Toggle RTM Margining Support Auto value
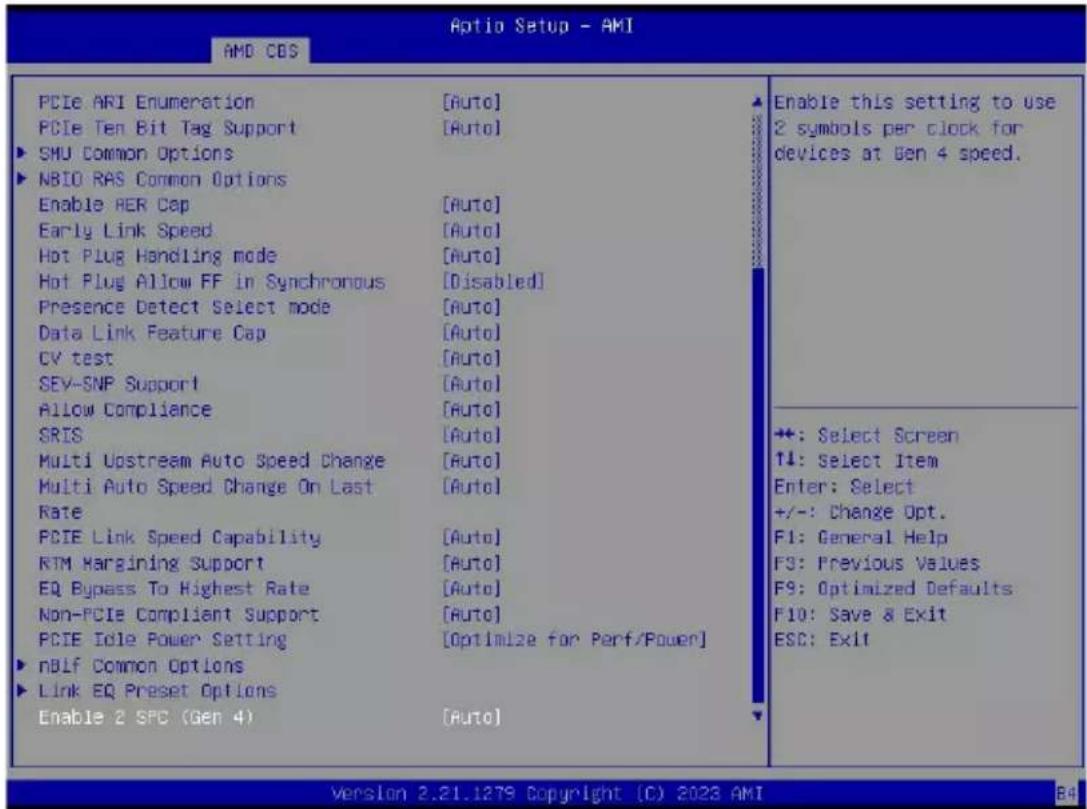 [471, 563]
